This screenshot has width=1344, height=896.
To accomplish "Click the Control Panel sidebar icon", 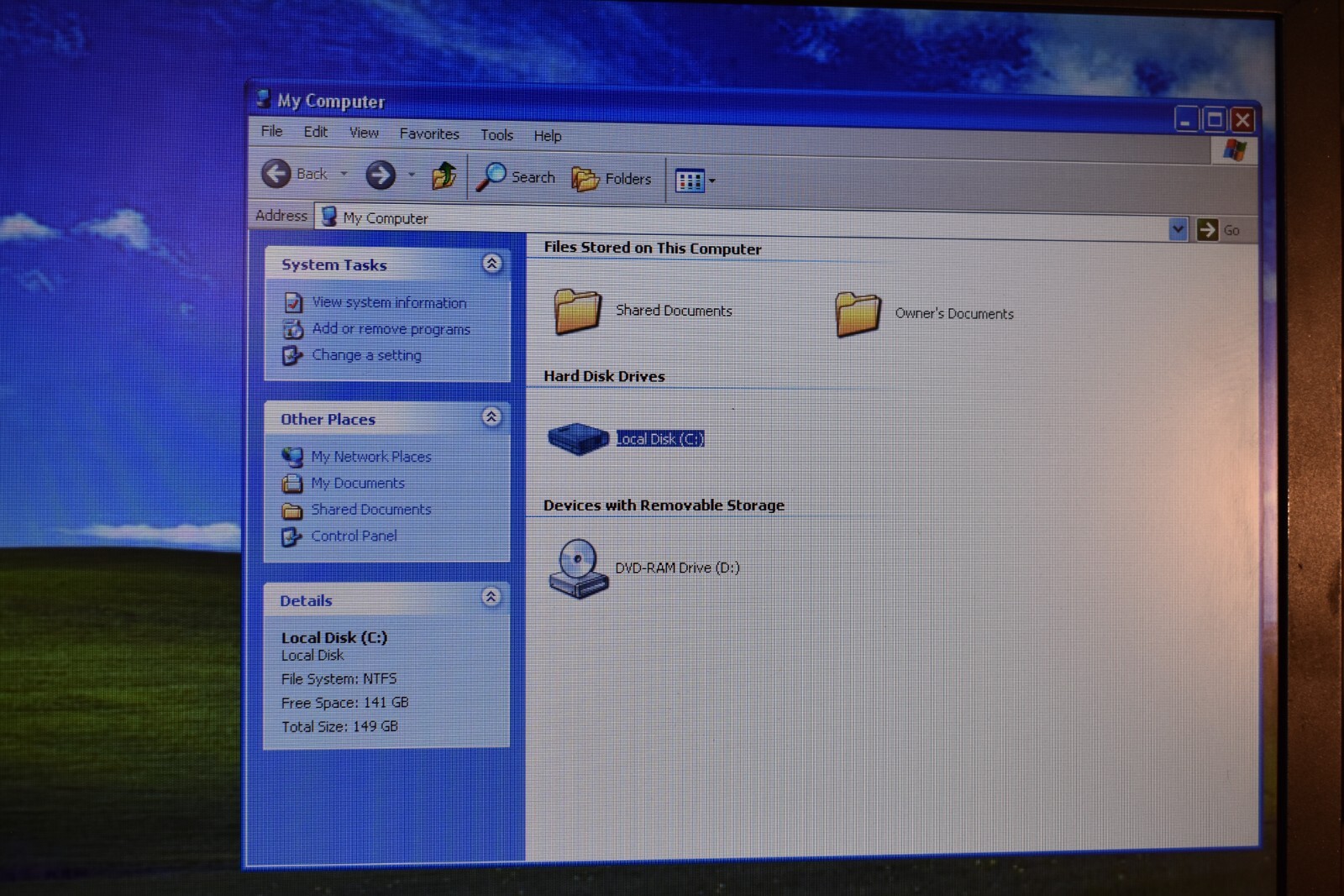I will (x=291, y=537).
